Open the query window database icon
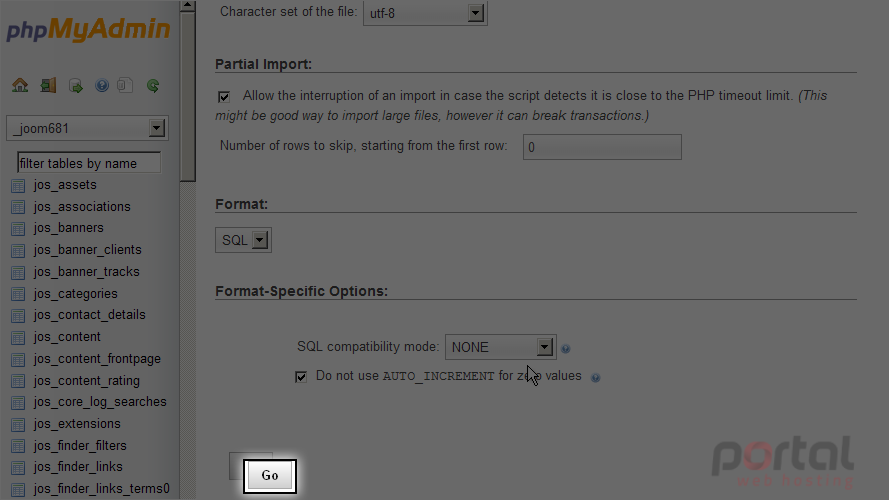 click(75, 86)
